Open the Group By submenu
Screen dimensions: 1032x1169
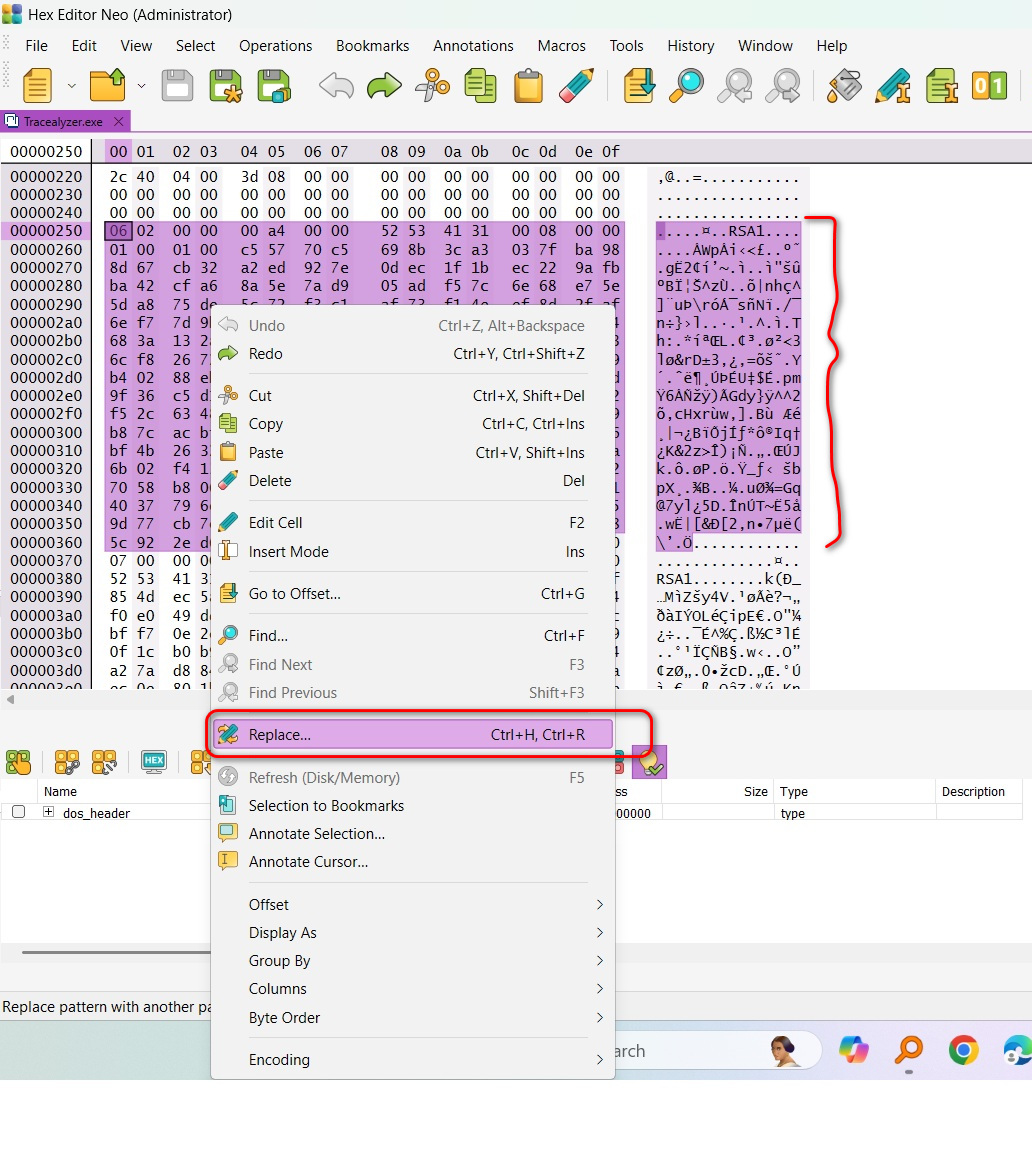click(x=413, y=960)
